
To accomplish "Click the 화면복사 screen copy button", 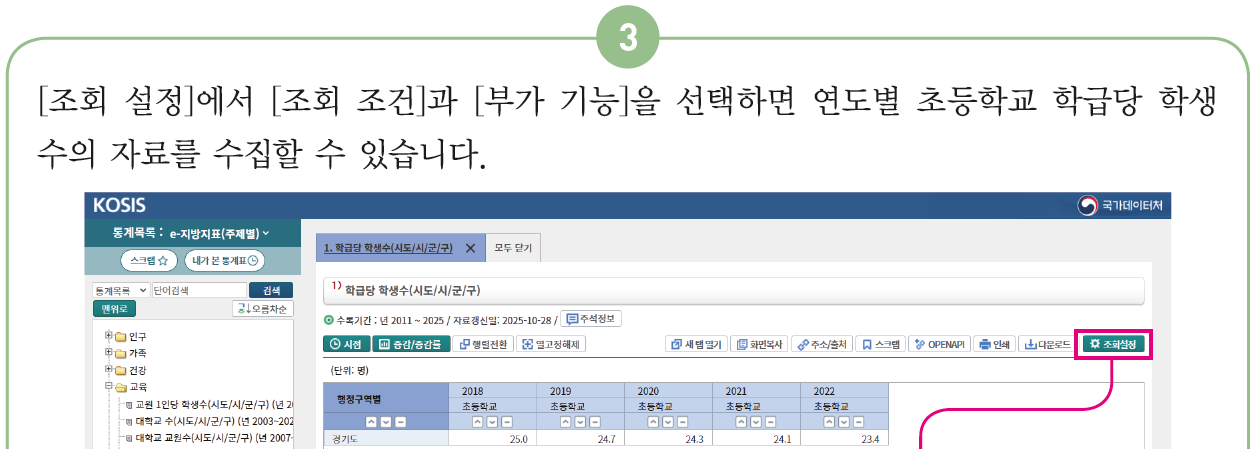I will [758, 344].
